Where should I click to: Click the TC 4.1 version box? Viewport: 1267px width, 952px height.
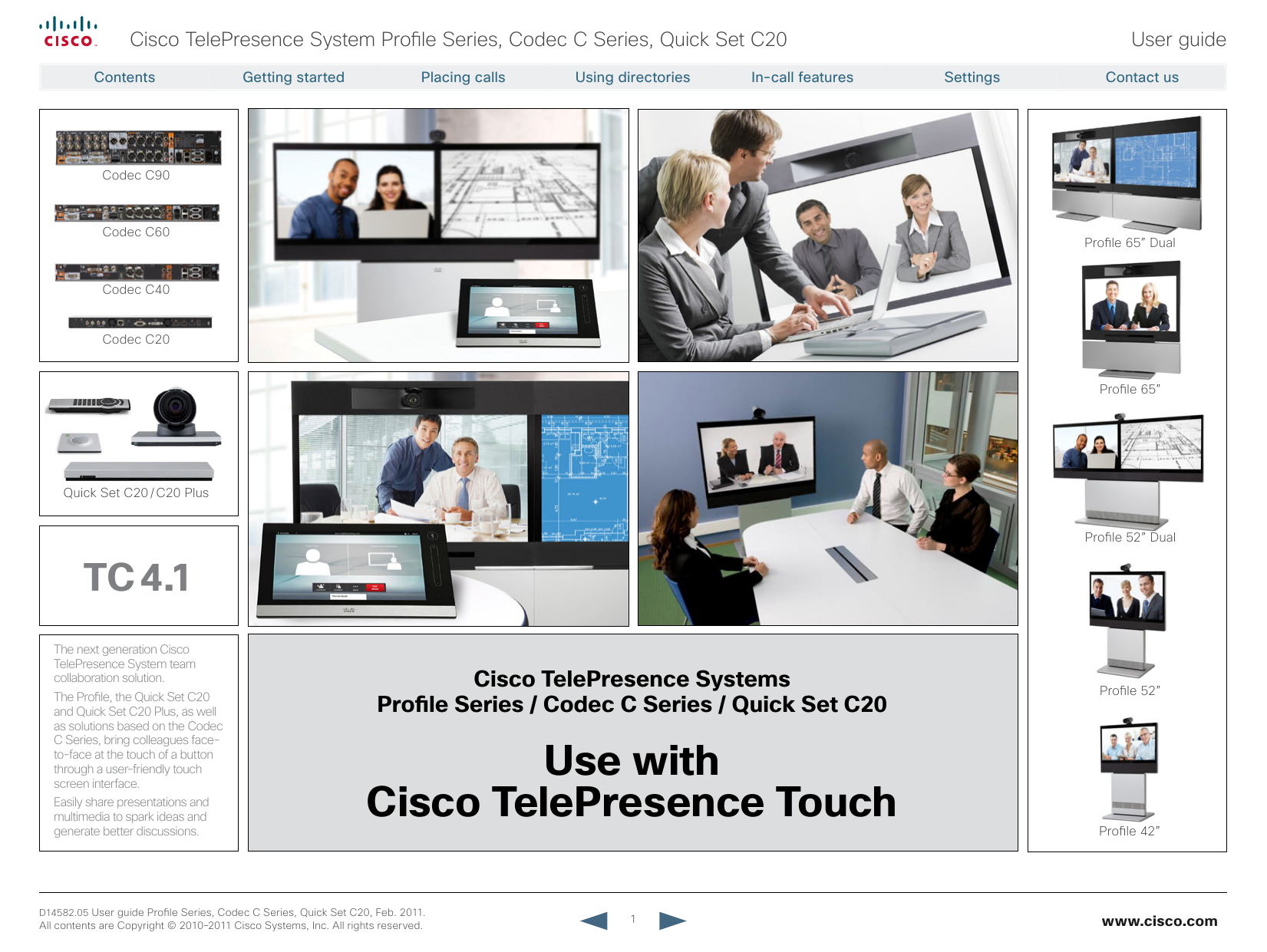coord(138,576)
